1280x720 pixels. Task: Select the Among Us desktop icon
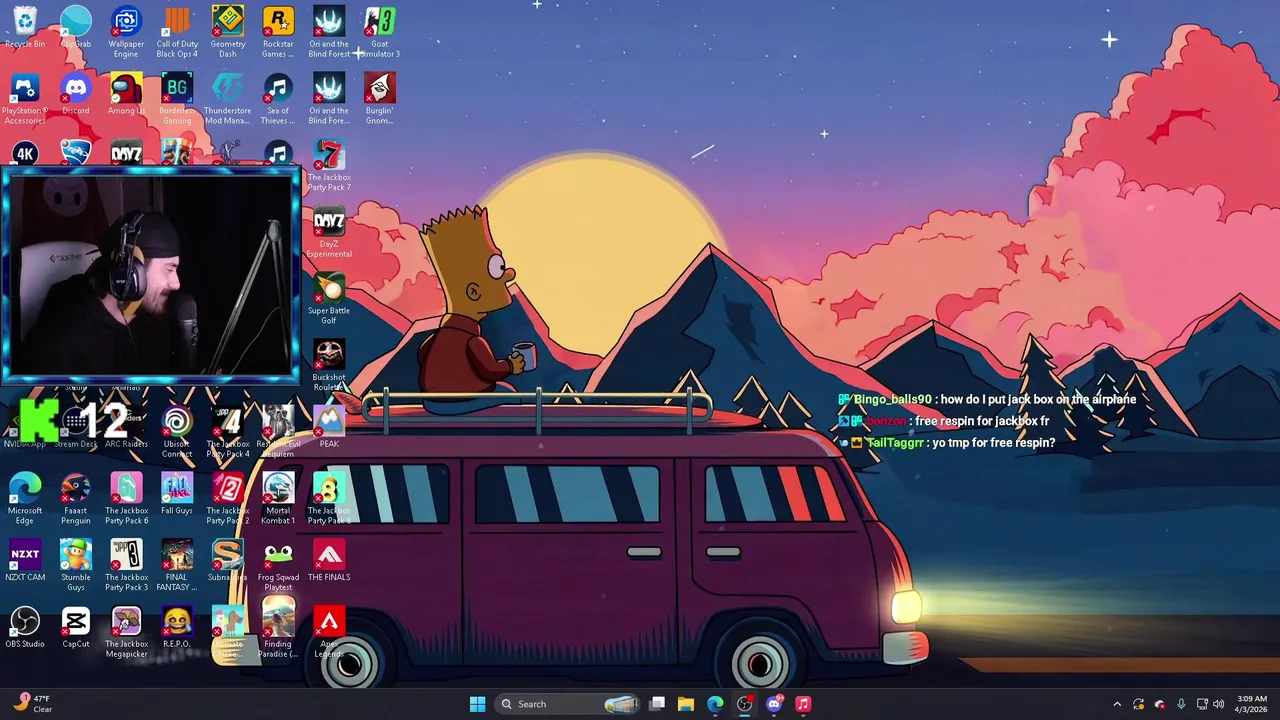point(126,95)
